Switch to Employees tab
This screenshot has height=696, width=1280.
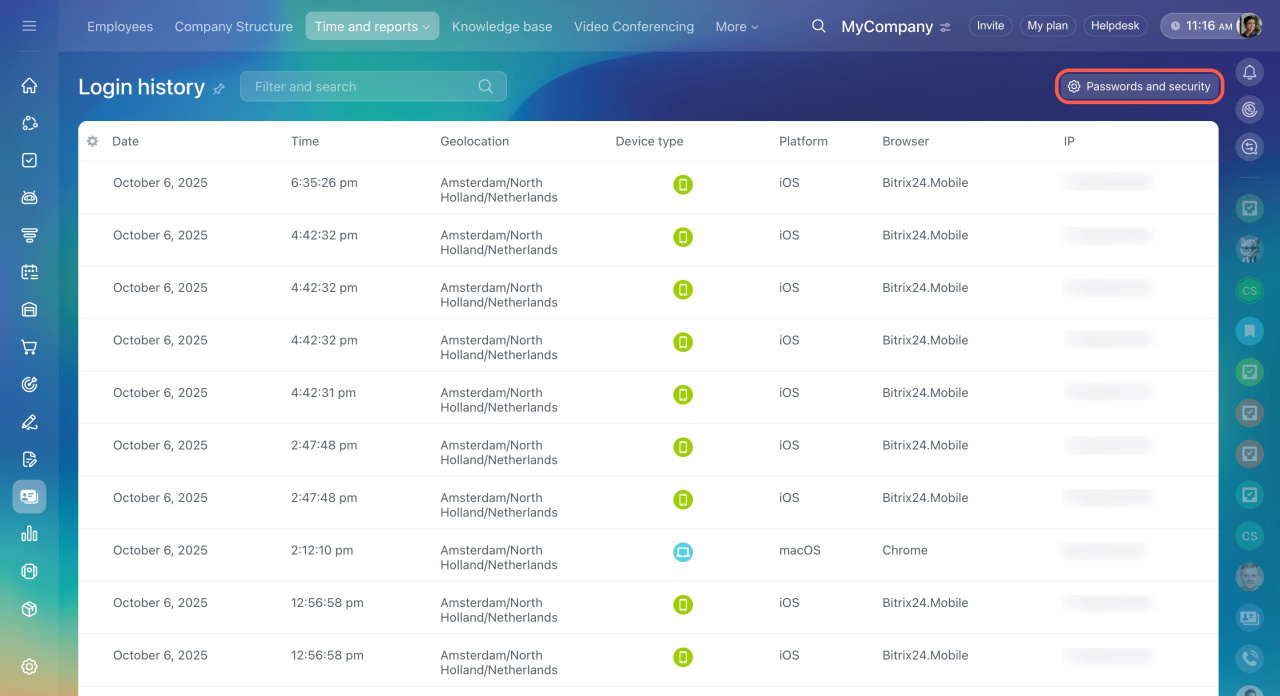pyautogui.click(x=120, y=27)
